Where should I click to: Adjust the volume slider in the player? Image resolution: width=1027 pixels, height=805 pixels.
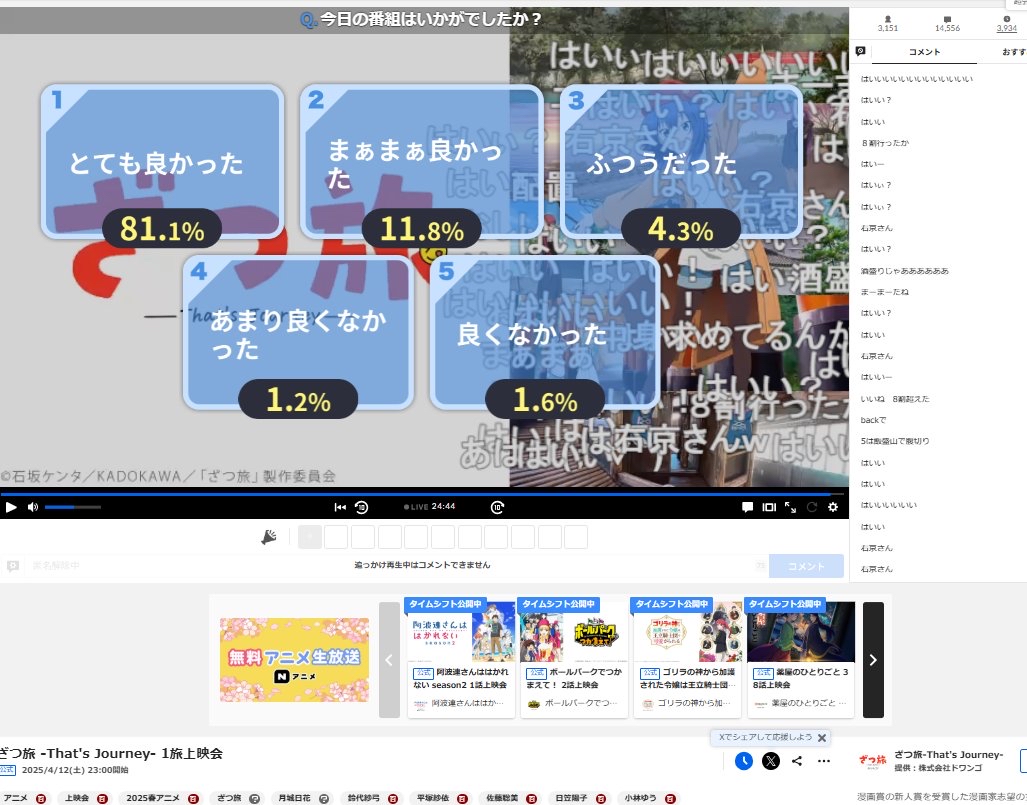click(x=72, y=507)
